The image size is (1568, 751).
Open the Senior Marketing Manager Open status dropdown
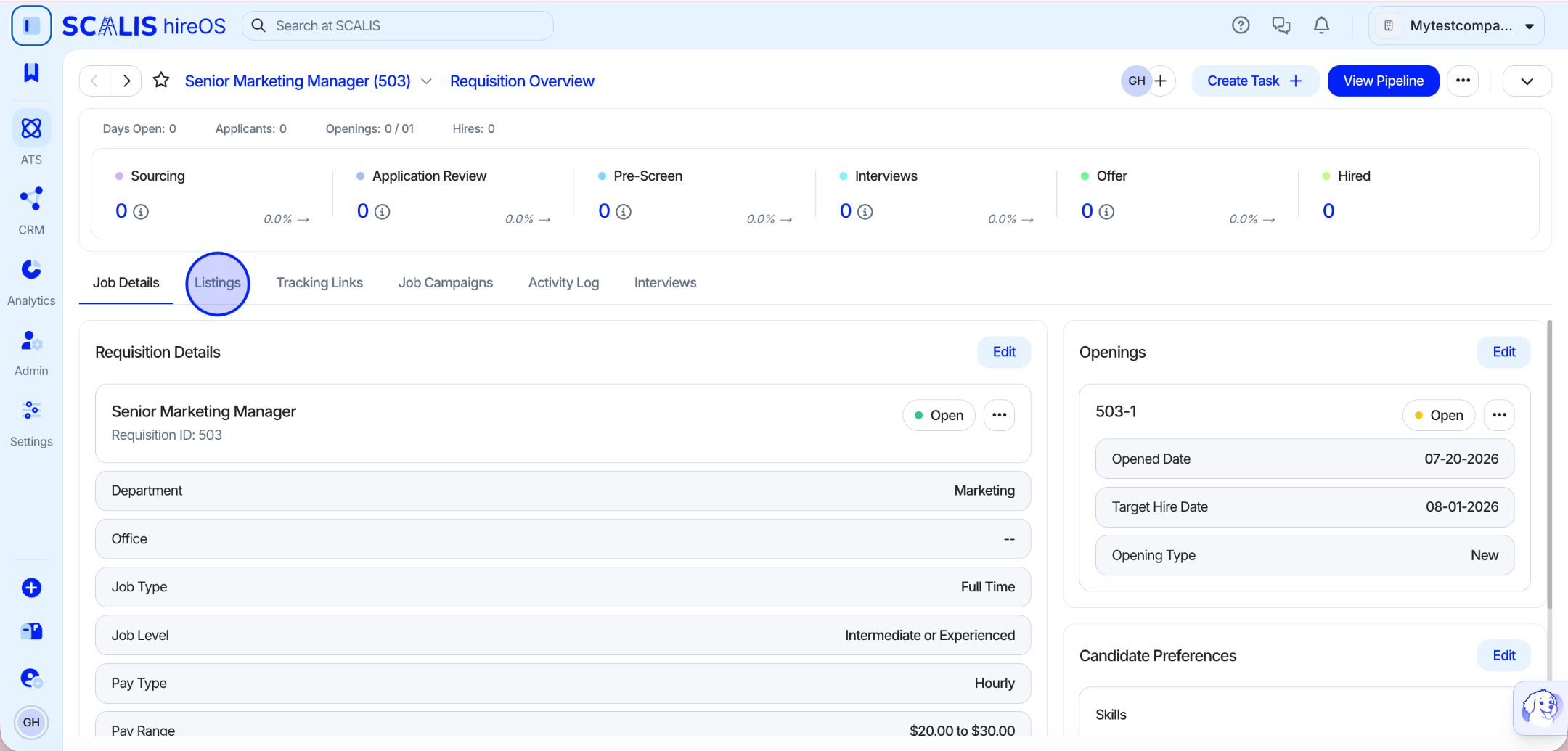[939, 415]
